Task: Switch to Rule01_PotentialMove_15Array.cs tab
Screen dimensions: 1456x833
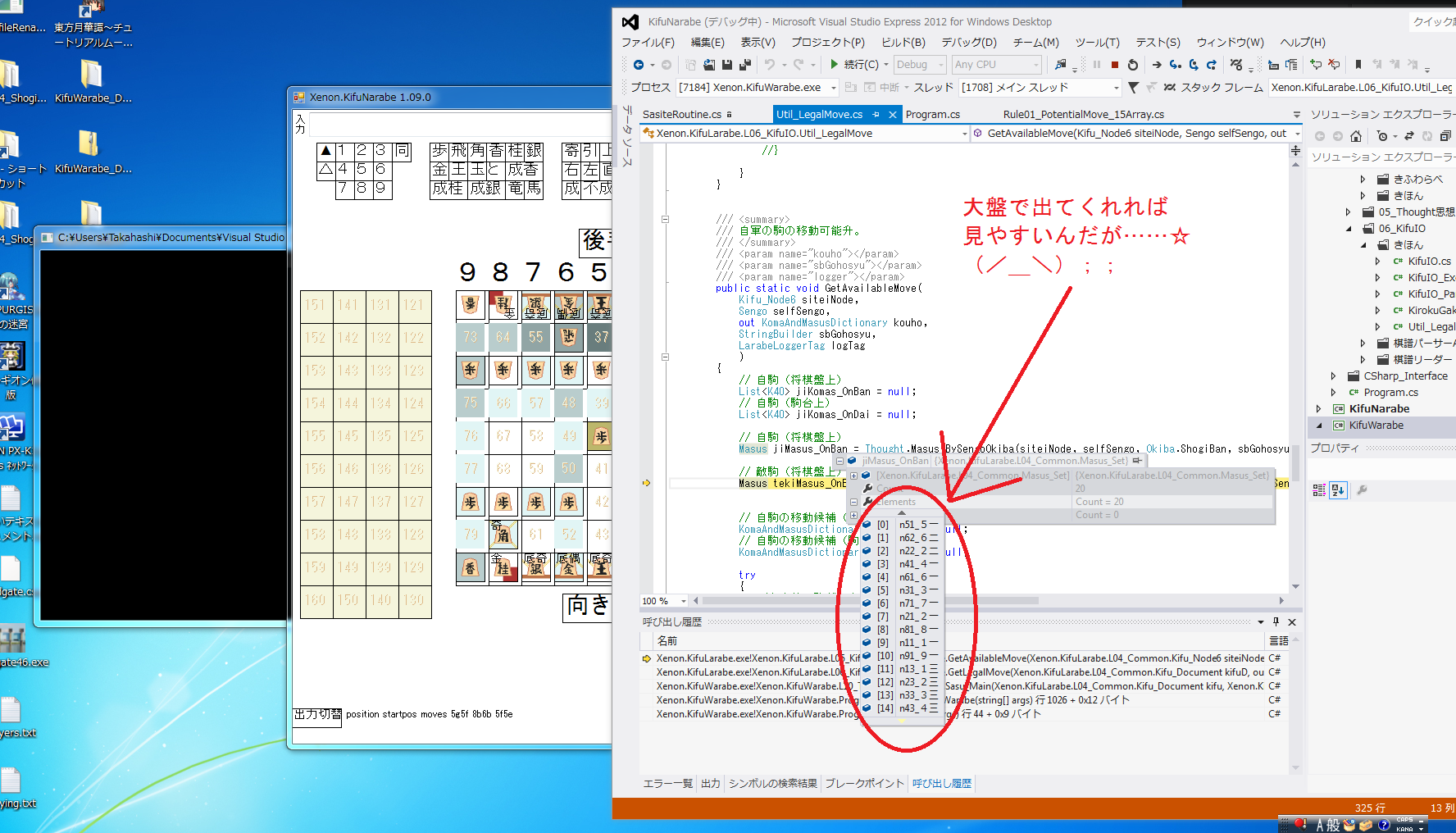Action: coord(1084,115)
